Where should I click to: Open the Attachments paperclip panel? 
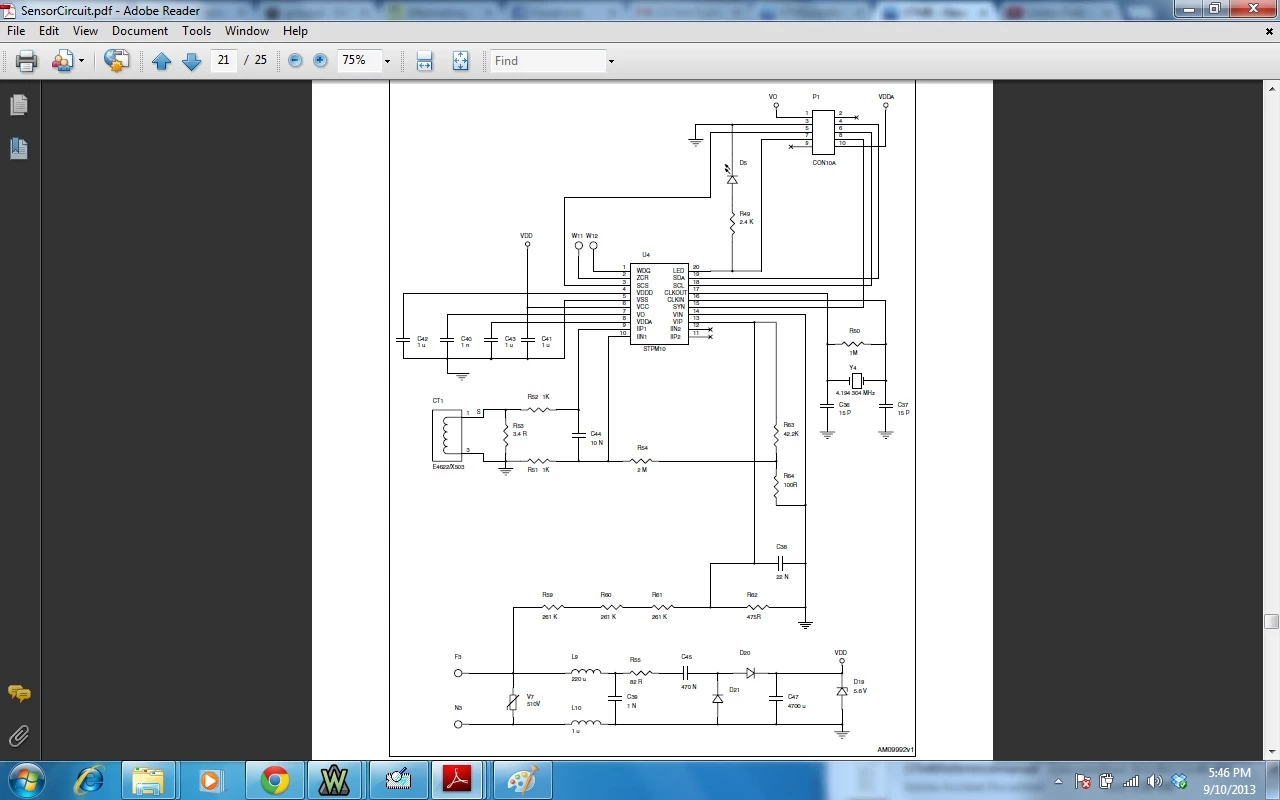[19, 736]
